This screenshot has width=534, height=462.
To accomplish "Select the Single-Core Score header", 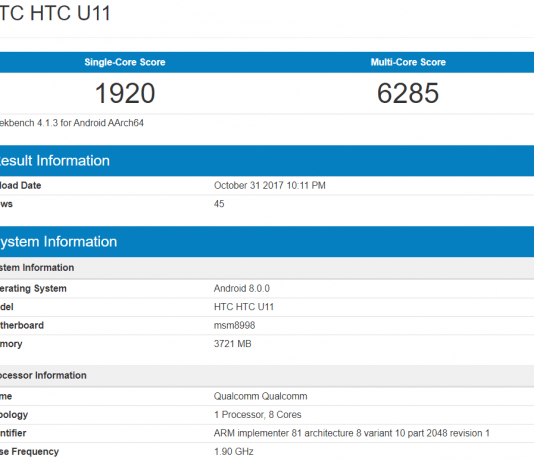I will (x=125, y=62).
